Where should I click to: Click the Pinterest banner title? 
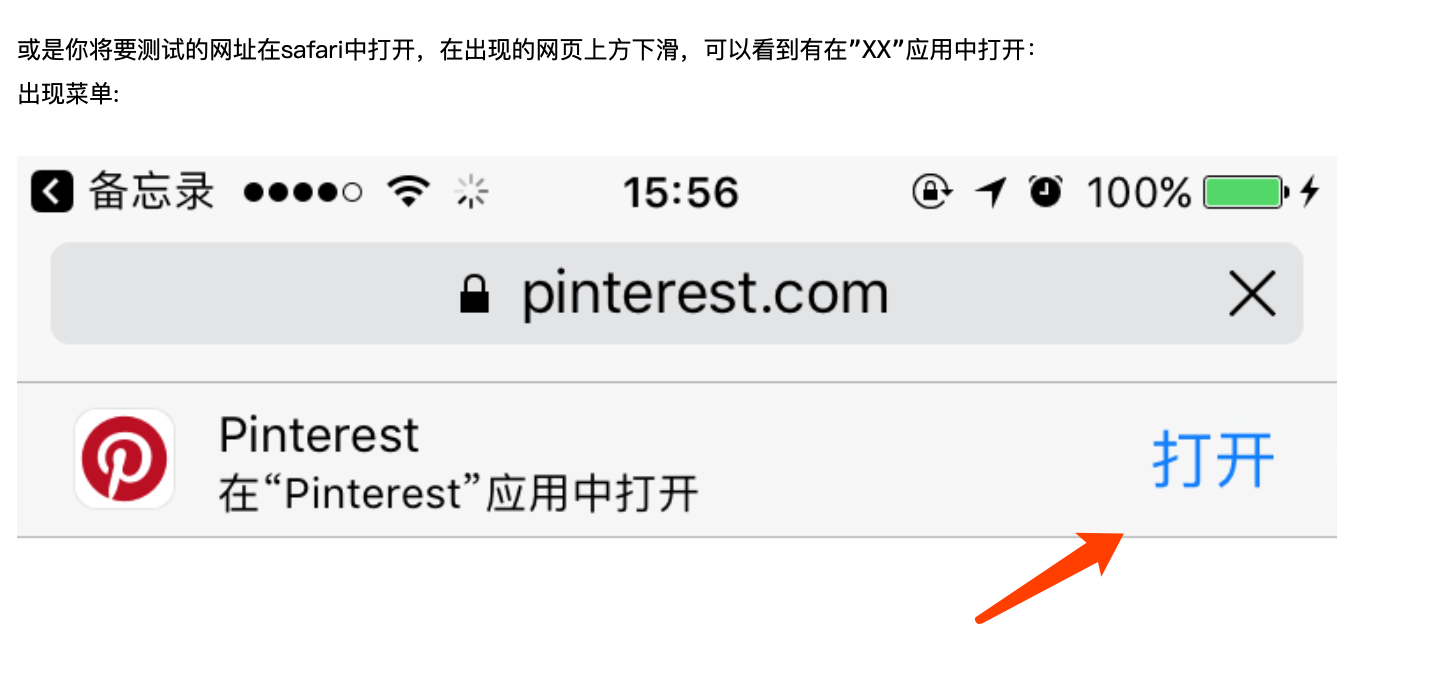coord(319,435)
